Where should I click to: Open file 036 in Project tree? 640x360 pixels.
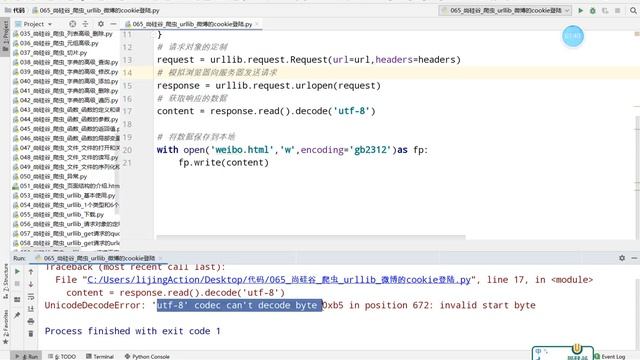point(56,43)
